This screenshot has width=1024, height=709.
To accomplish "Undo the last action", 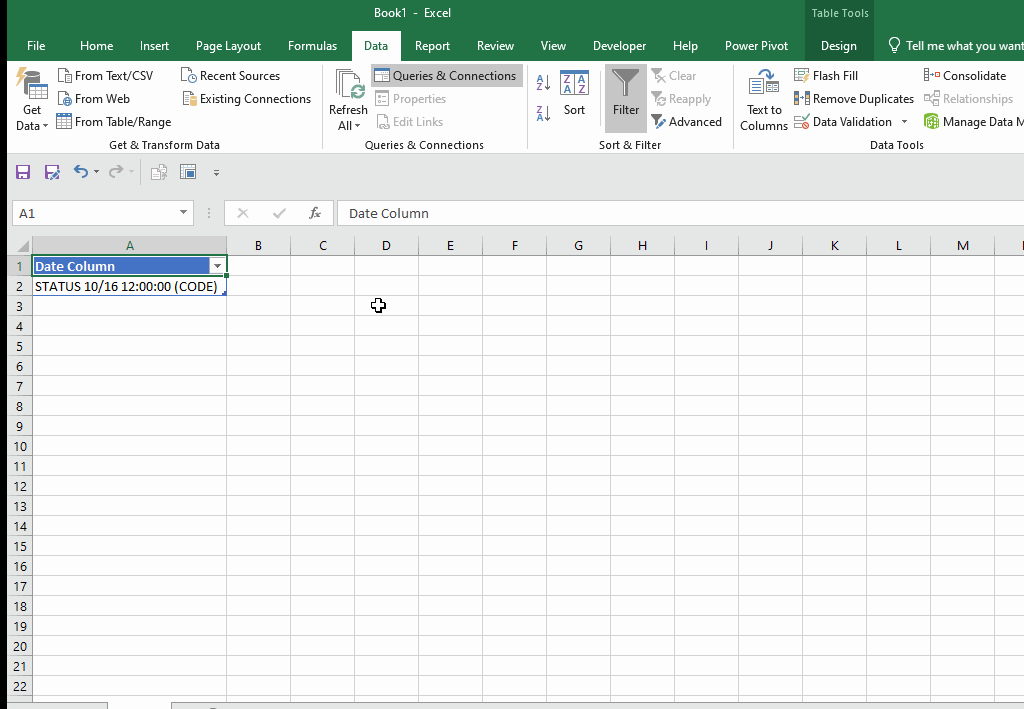I will coord(80,172).
